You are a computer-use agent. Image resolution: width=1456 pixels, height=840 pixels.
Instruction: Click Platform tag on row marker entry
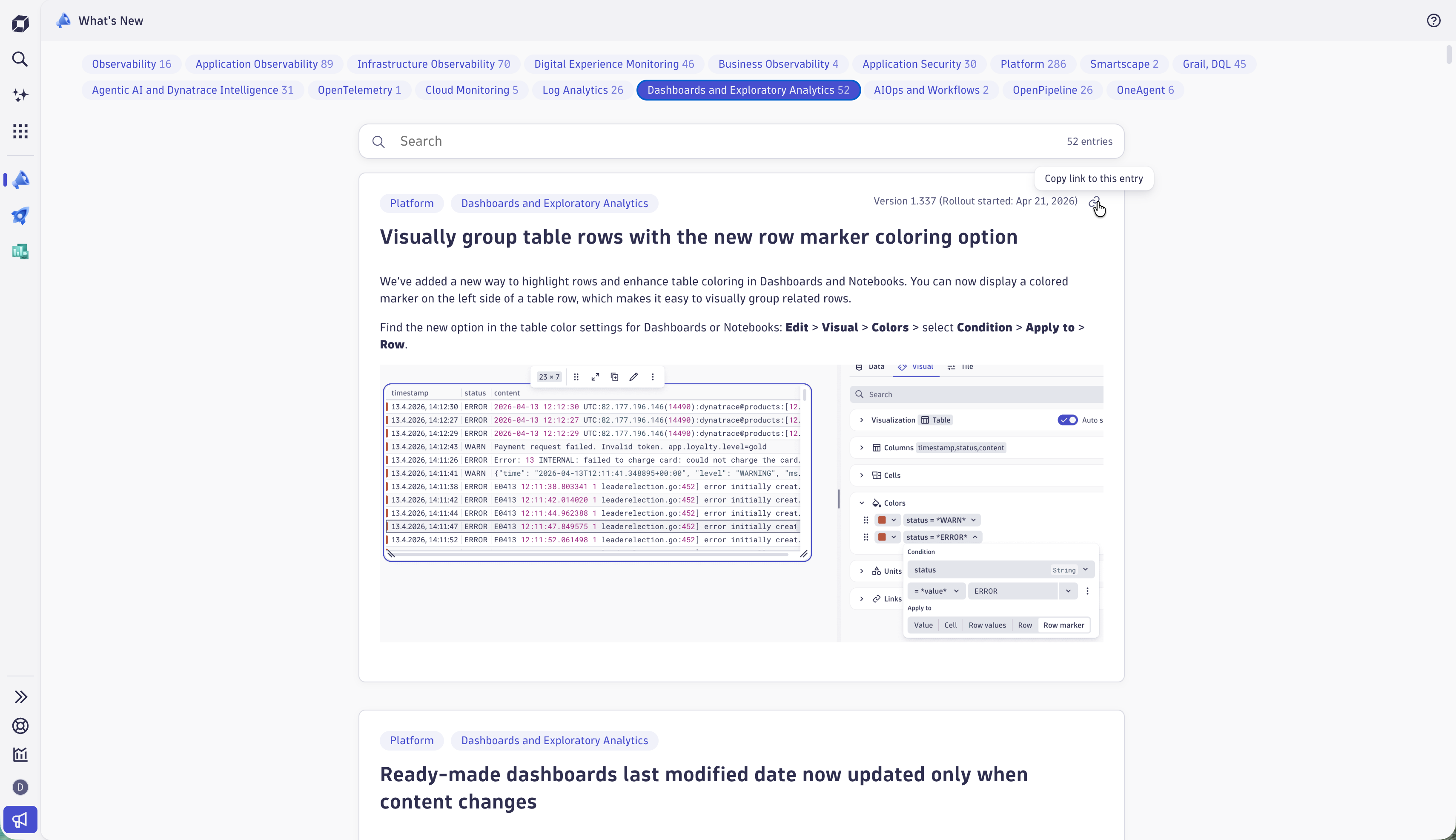412,203
